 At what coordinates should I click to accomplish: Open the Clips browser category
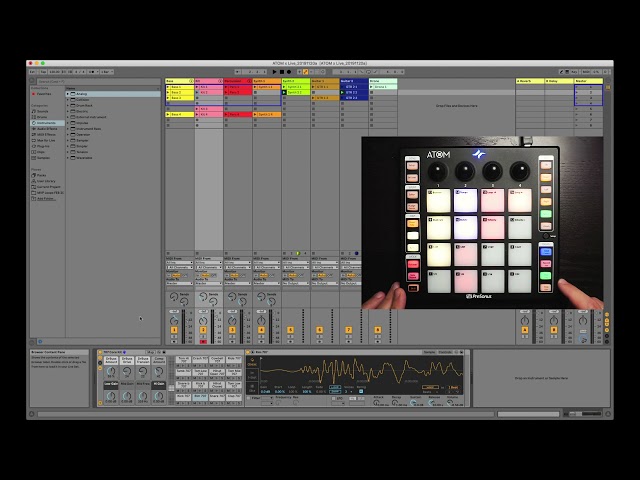point(41,152)
